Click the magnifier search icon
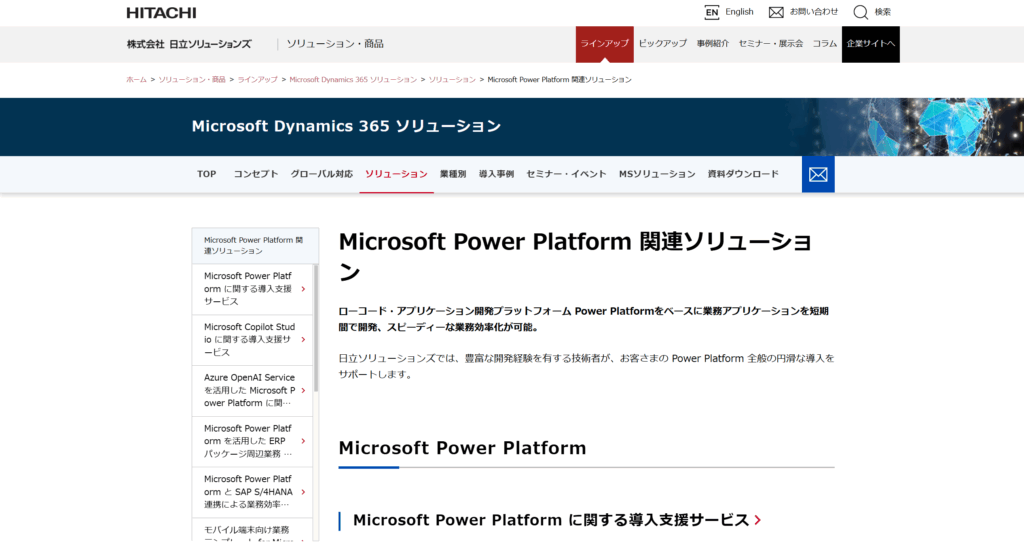Viewport: 1024px width, 544px height. [x=861, y=12]
